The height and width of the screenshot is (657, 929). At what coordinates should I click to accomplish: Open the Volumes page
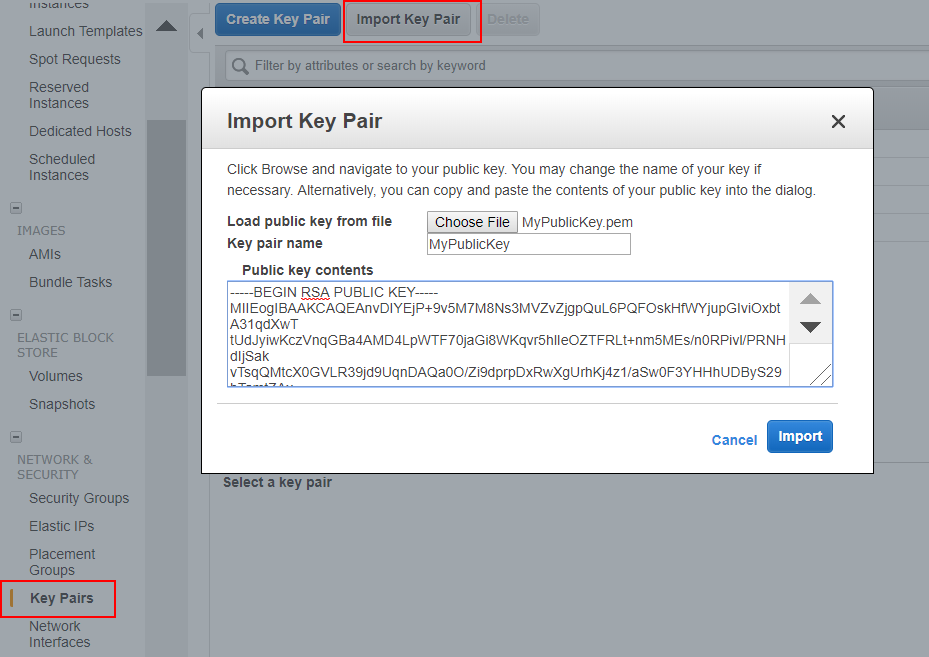coord(56,376)
